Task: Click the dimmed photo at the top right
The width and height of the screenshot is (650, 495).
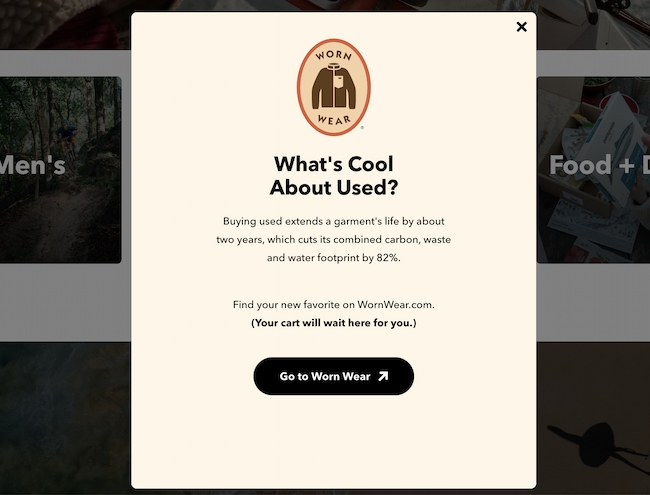Action: (x=593, y=24)
